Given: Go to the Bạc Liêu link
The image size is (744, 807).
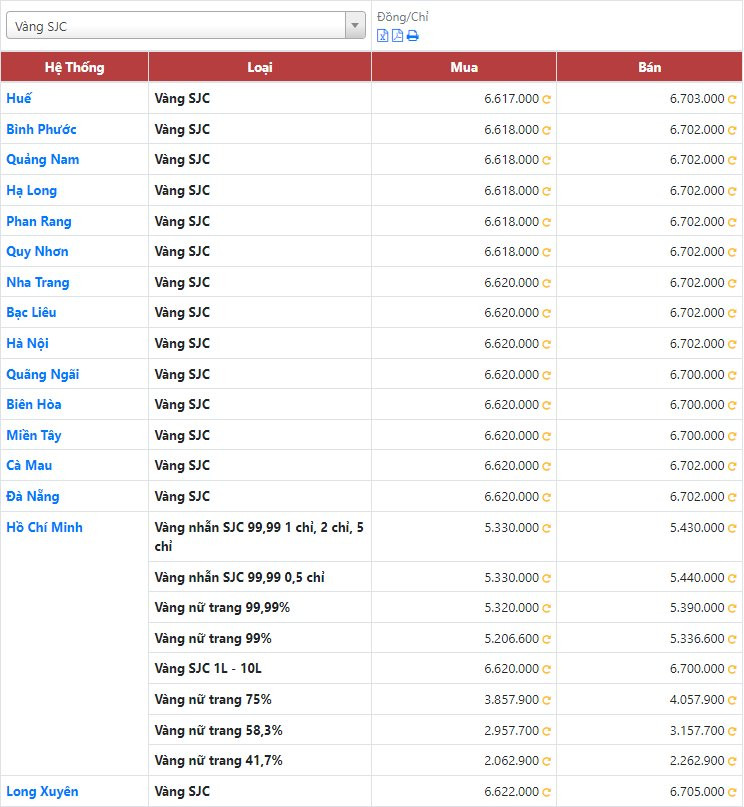Looking at the screenshot, I should click(31, 312).
